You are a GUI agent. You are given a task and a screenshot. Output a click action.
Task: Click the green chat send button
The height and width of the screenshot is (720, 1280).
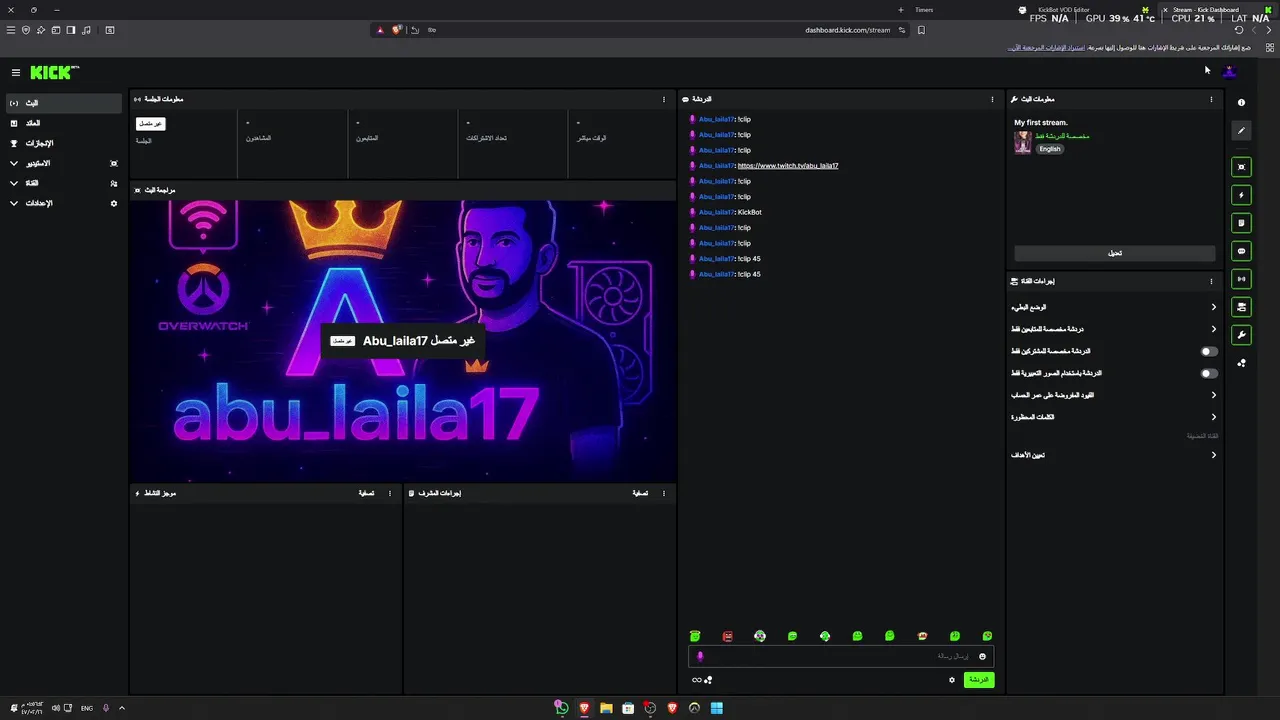979,680
